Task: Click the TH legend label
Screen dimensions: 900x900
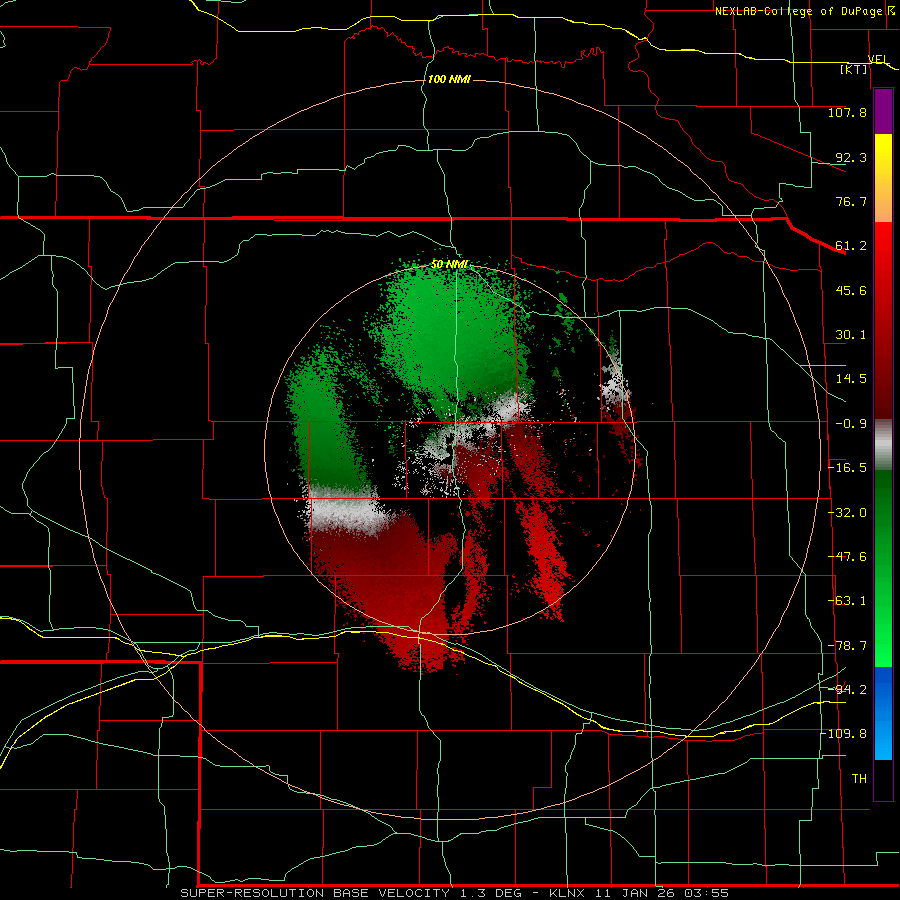Action: (x=859, y=779)
